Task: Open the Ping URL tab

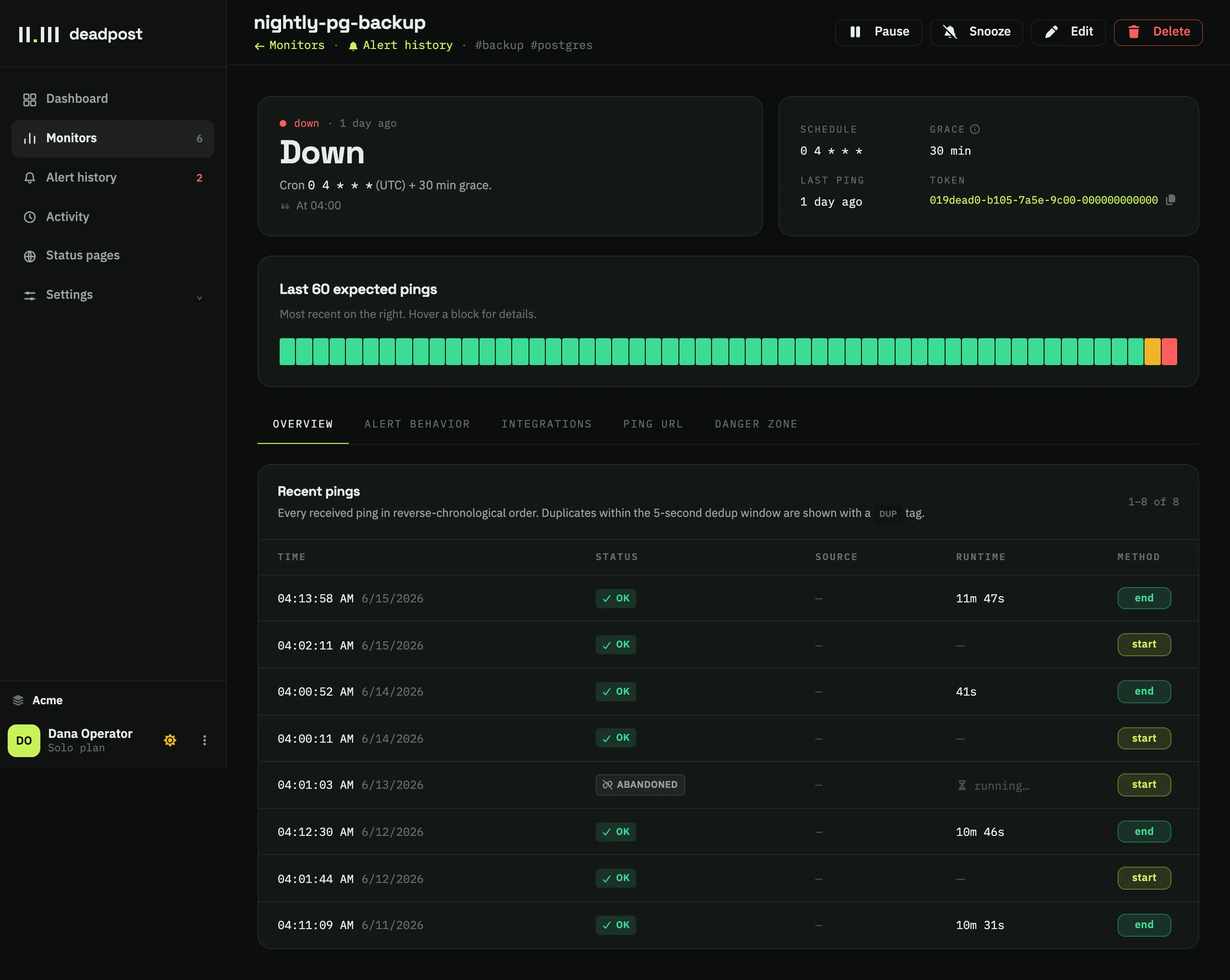Action: [x=653, y=424]
